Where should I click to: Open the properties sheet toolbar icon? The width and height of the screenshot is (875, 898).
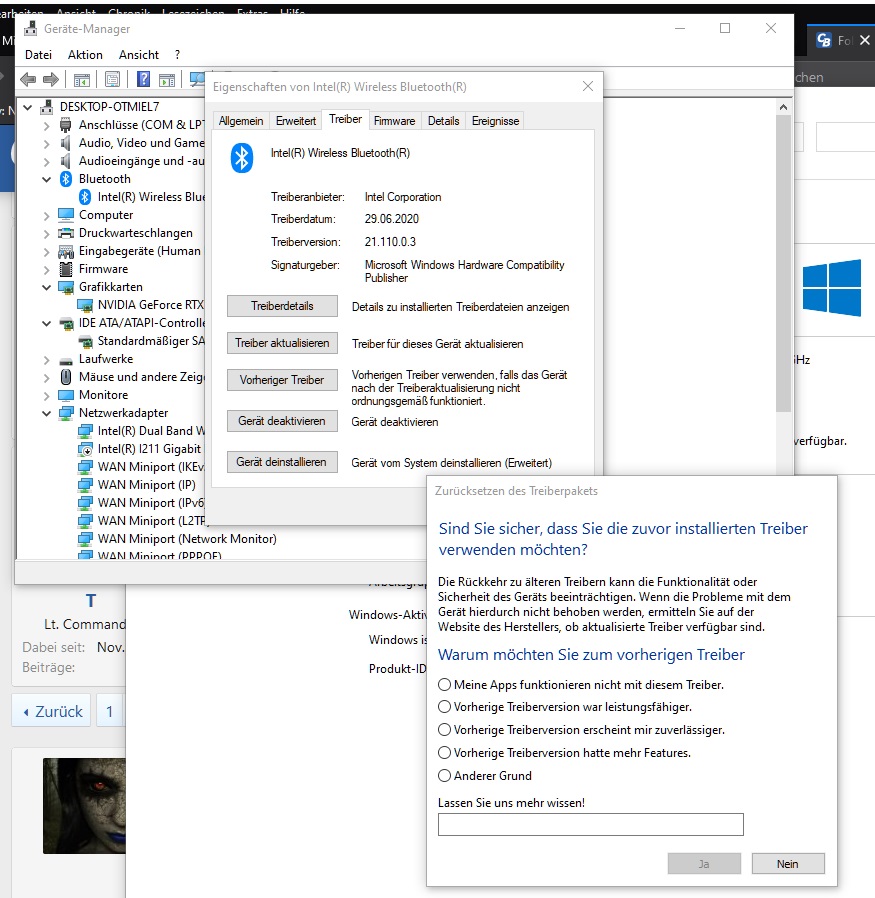click(x=113, y=80)
